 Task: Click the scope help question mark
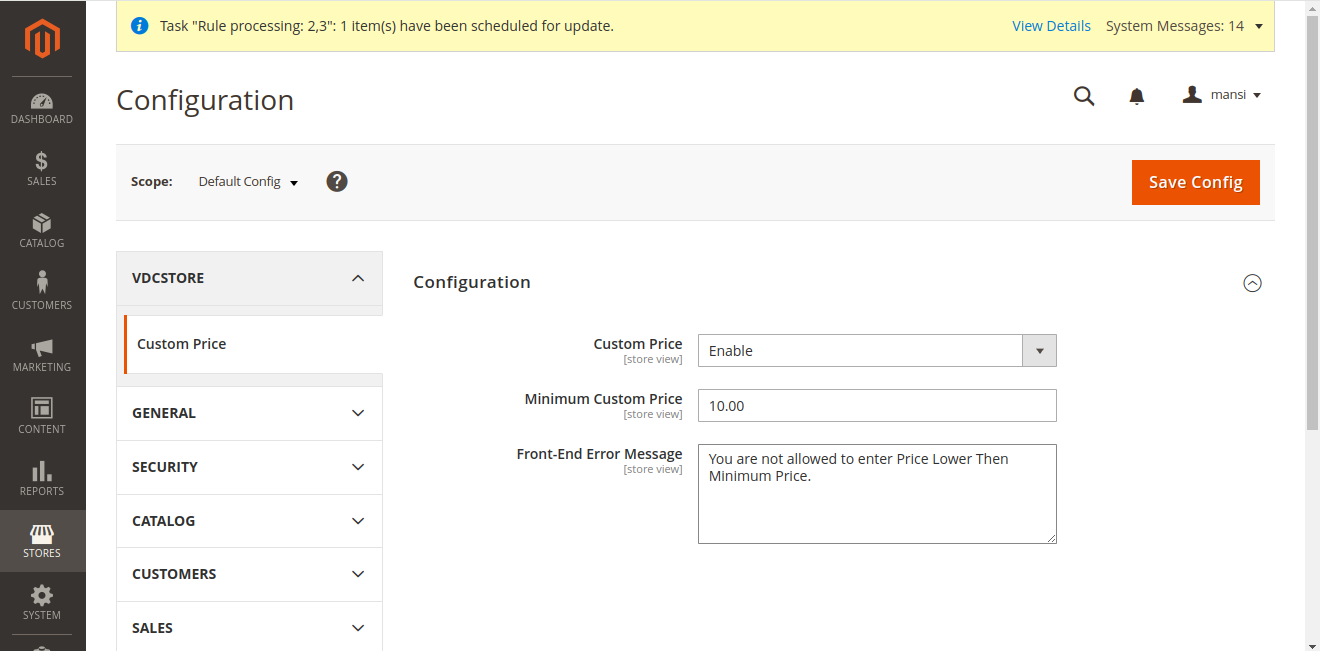(337, 181)
